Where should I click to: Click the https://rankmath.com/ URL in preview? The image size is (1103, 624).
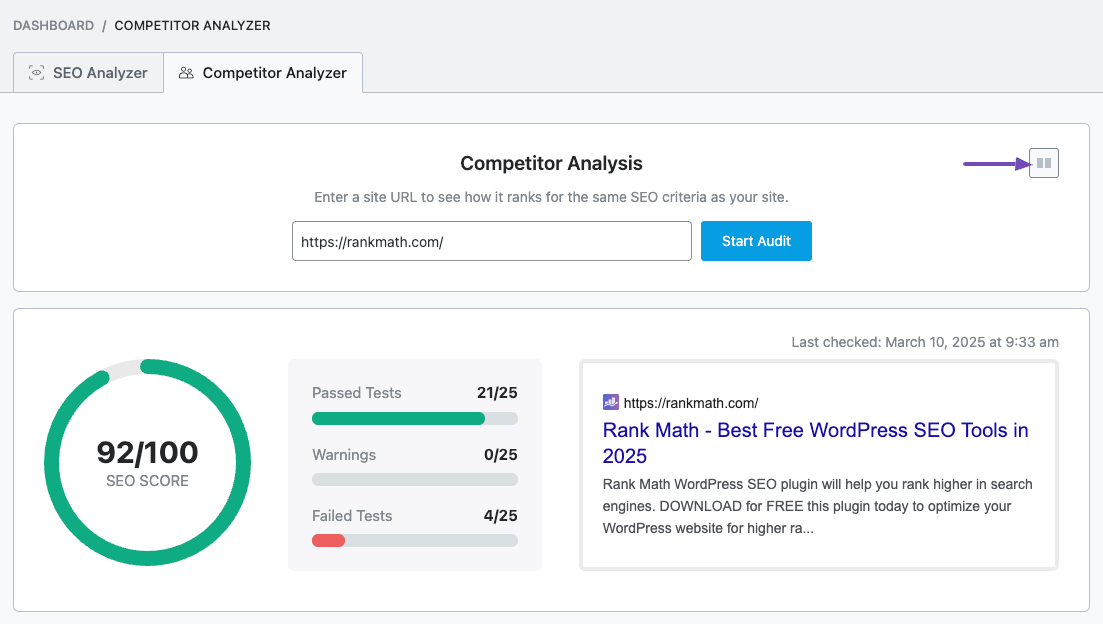(691, 403)
